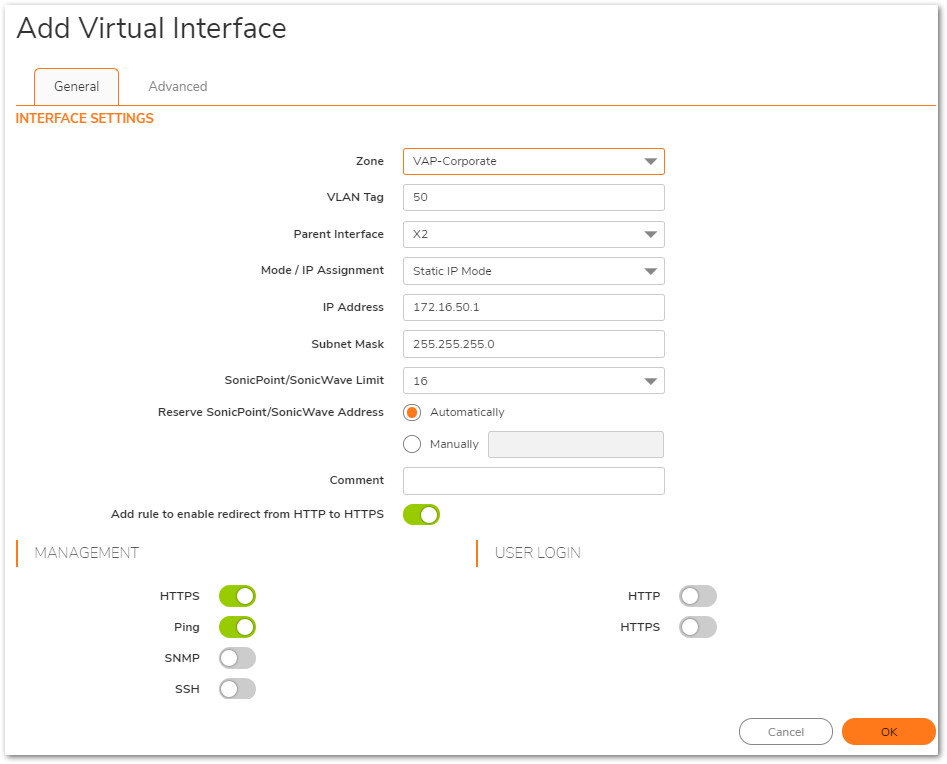947x764 pixels.
Task: Expand the SonicPoint/SonicWave Limit dropdown
Action: tap(533, 381)
